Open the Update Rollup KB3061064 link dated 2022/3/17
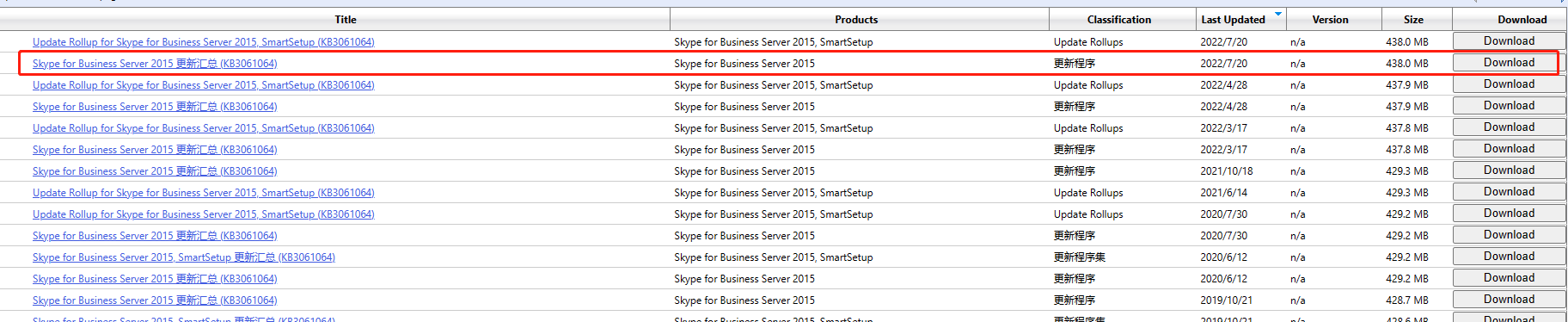 click(204, 128)
